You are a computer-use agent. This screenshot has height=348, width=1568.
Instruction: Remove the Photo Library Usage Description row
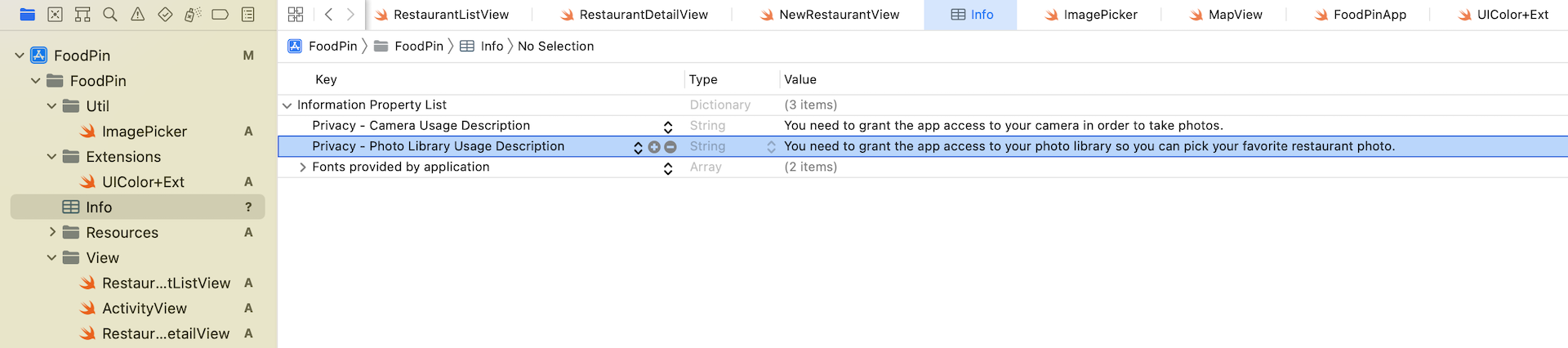(670, 147)
